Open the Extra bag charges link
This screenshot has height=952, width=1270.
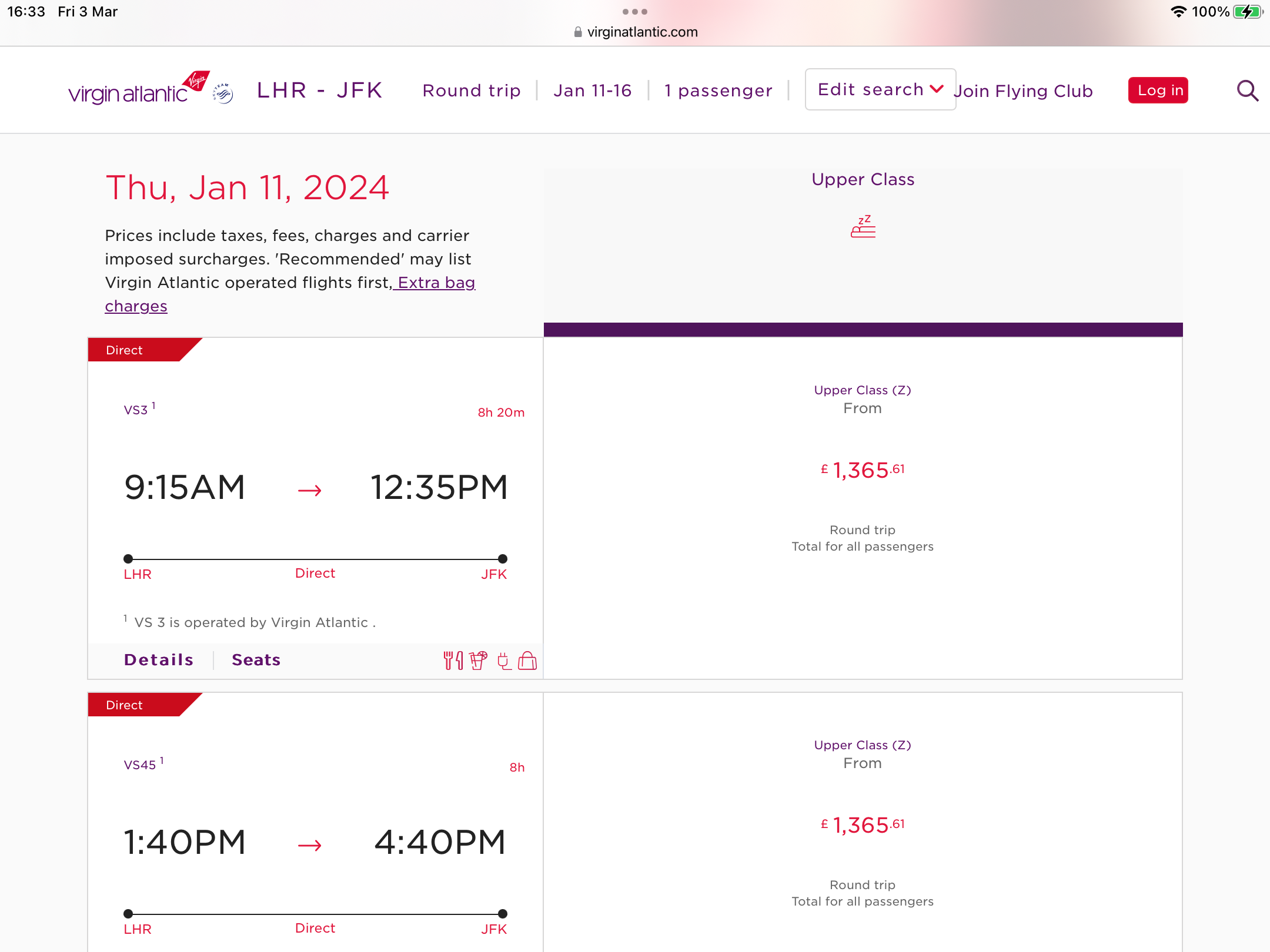click(x=290, y=294)
